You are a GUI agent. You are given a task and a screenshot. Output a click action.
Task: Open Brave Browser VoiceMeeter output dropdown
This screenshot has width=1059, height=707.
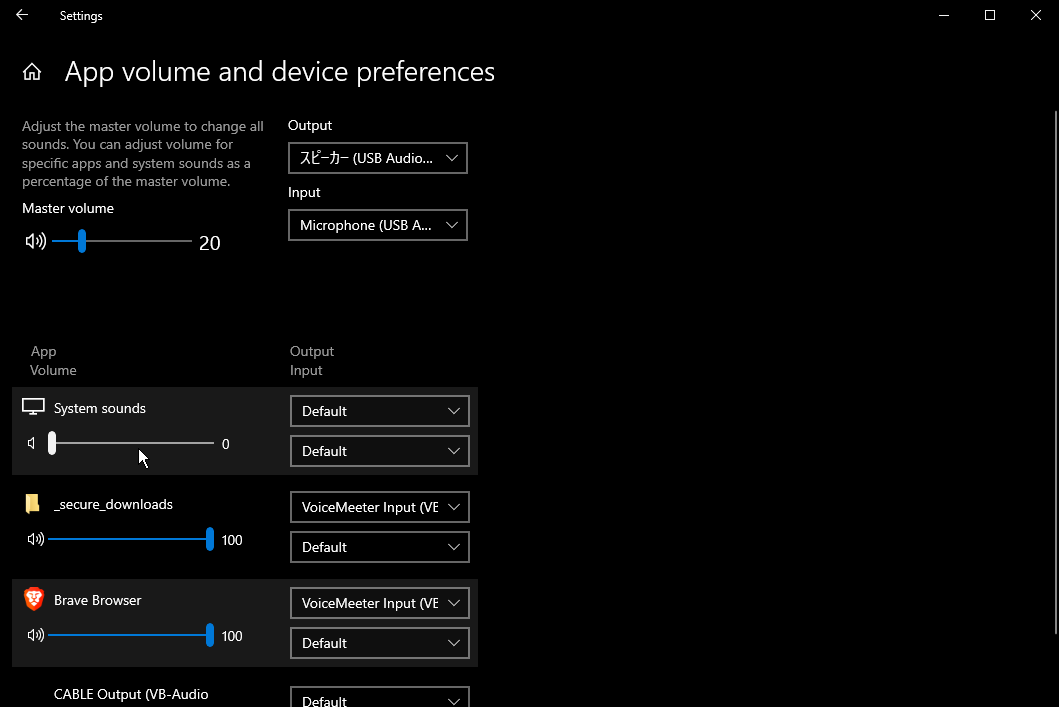(x=379, y=603)
